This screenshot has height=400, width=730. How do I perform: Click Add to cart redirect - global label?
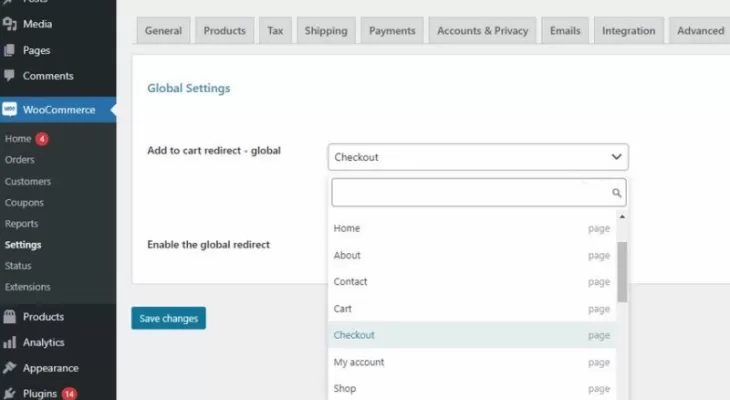point(214,150)
